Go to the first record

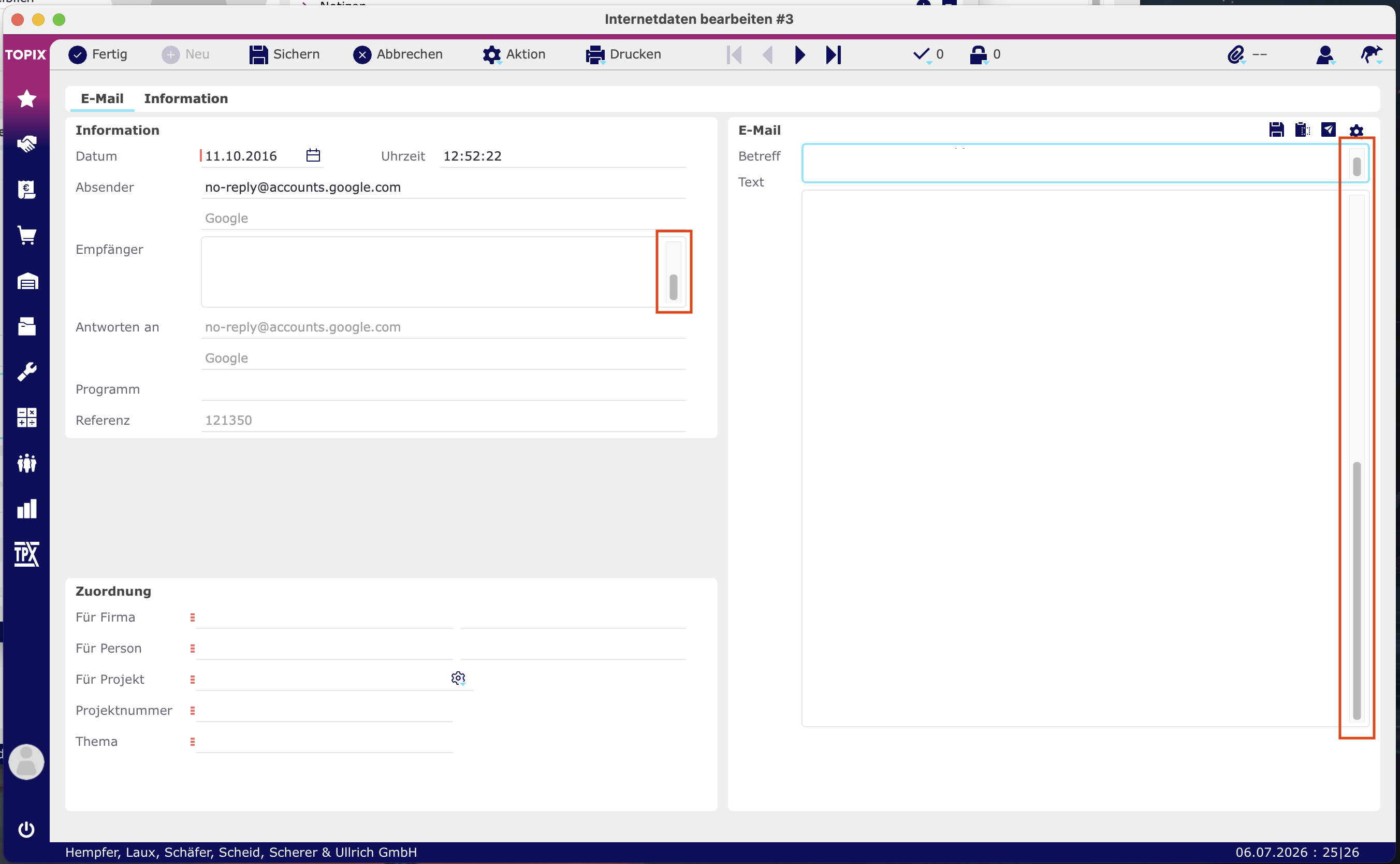tap(734, 55)
